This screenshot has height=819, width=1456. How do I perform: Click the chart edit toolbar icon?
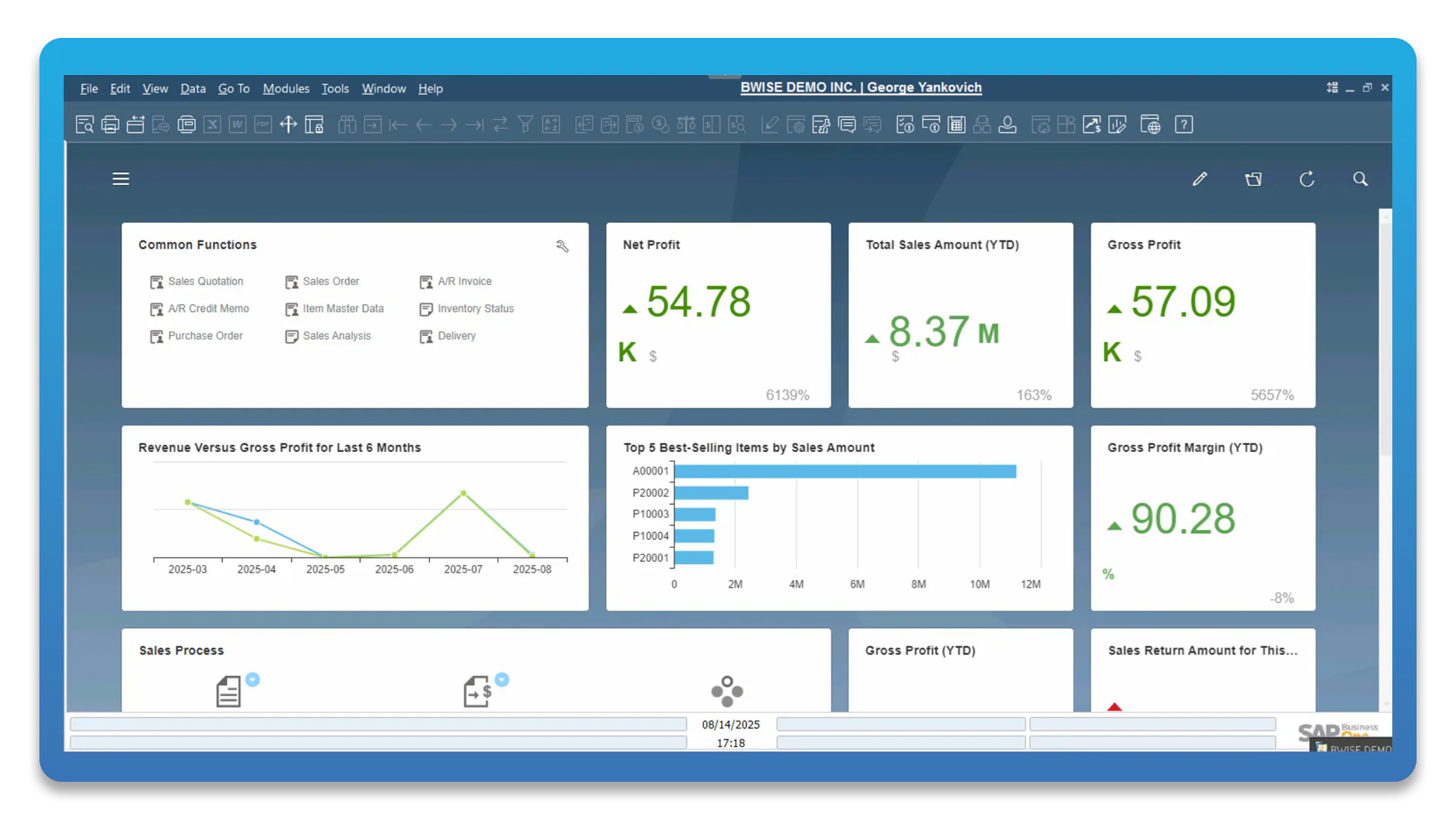1117,125
